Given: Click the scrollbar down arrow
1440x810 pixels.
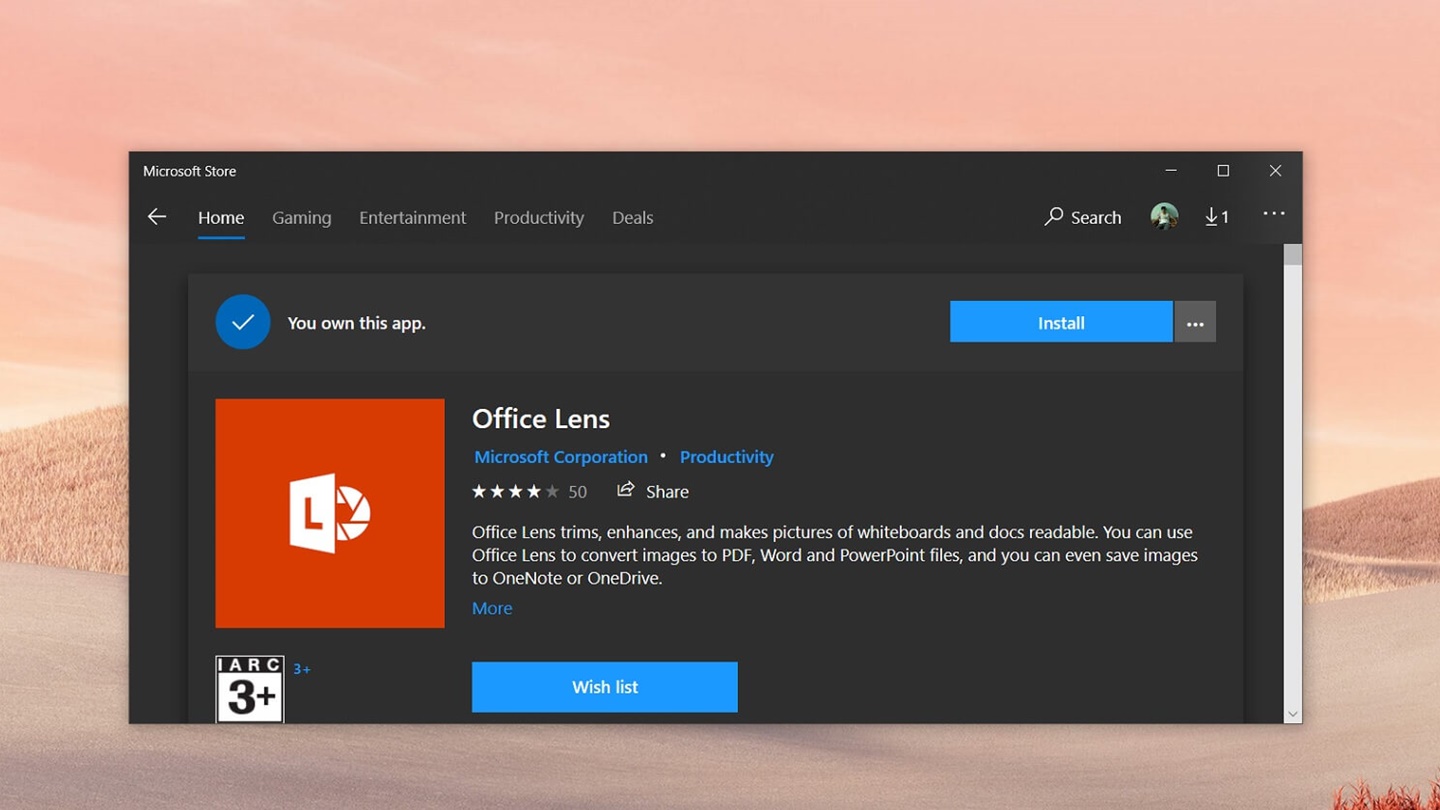Looking at the screenshot, I should [1293, 714].
